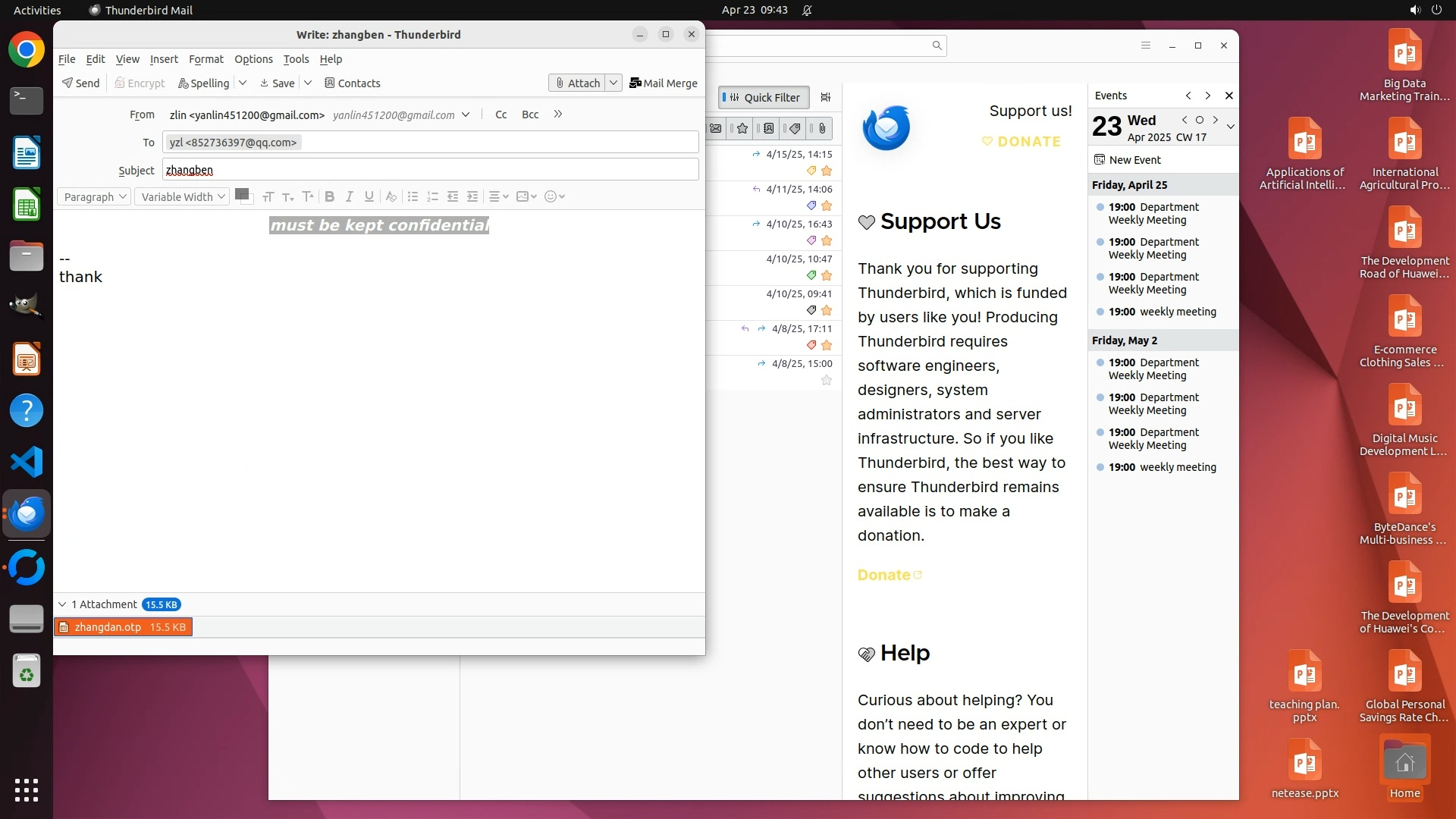Increase text indent in the message
Image resolution: width=1456 pixels, height=819 pixels.
[472, 196]
